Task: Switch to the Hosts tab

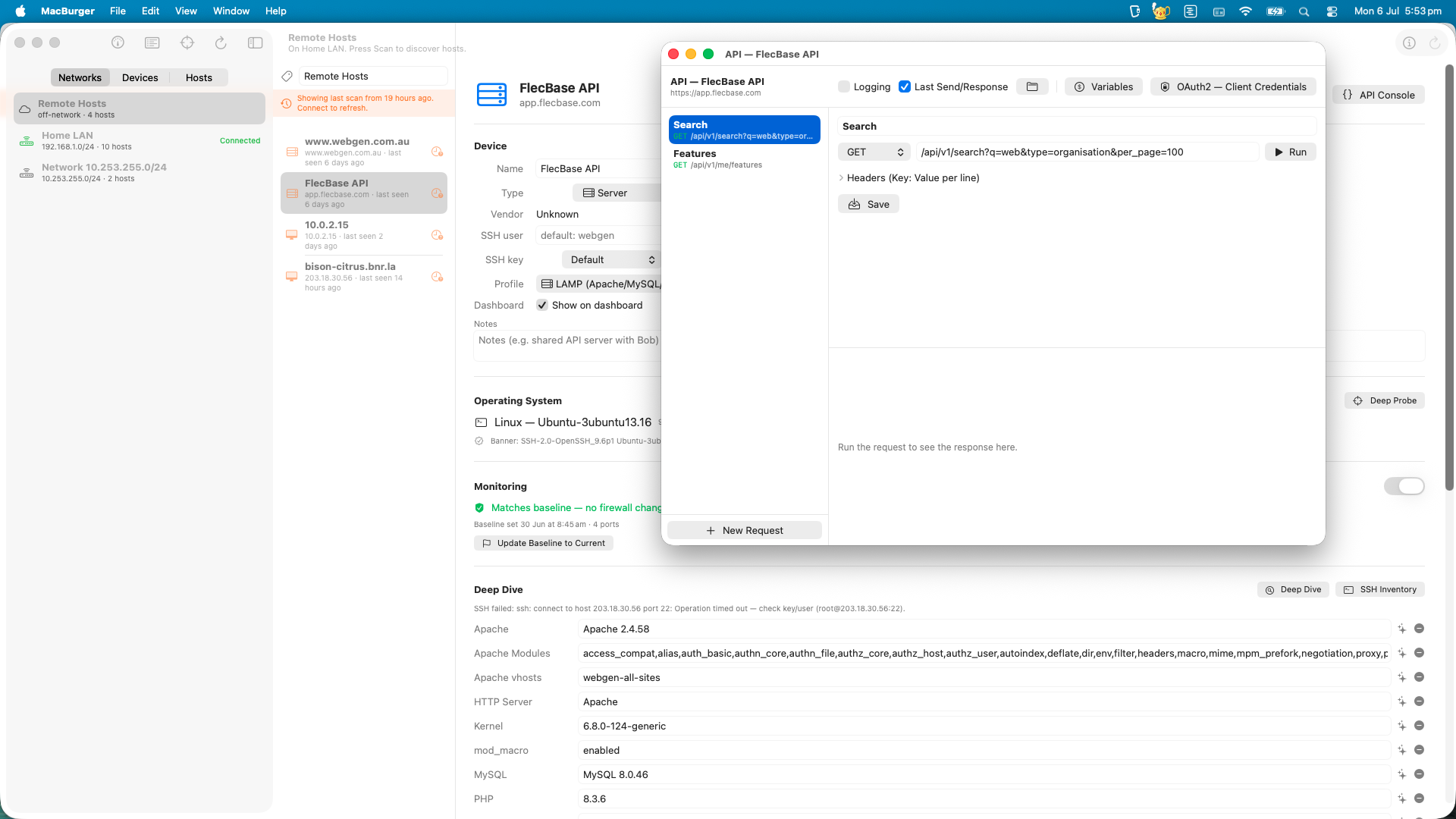Action: pos(199,77)
